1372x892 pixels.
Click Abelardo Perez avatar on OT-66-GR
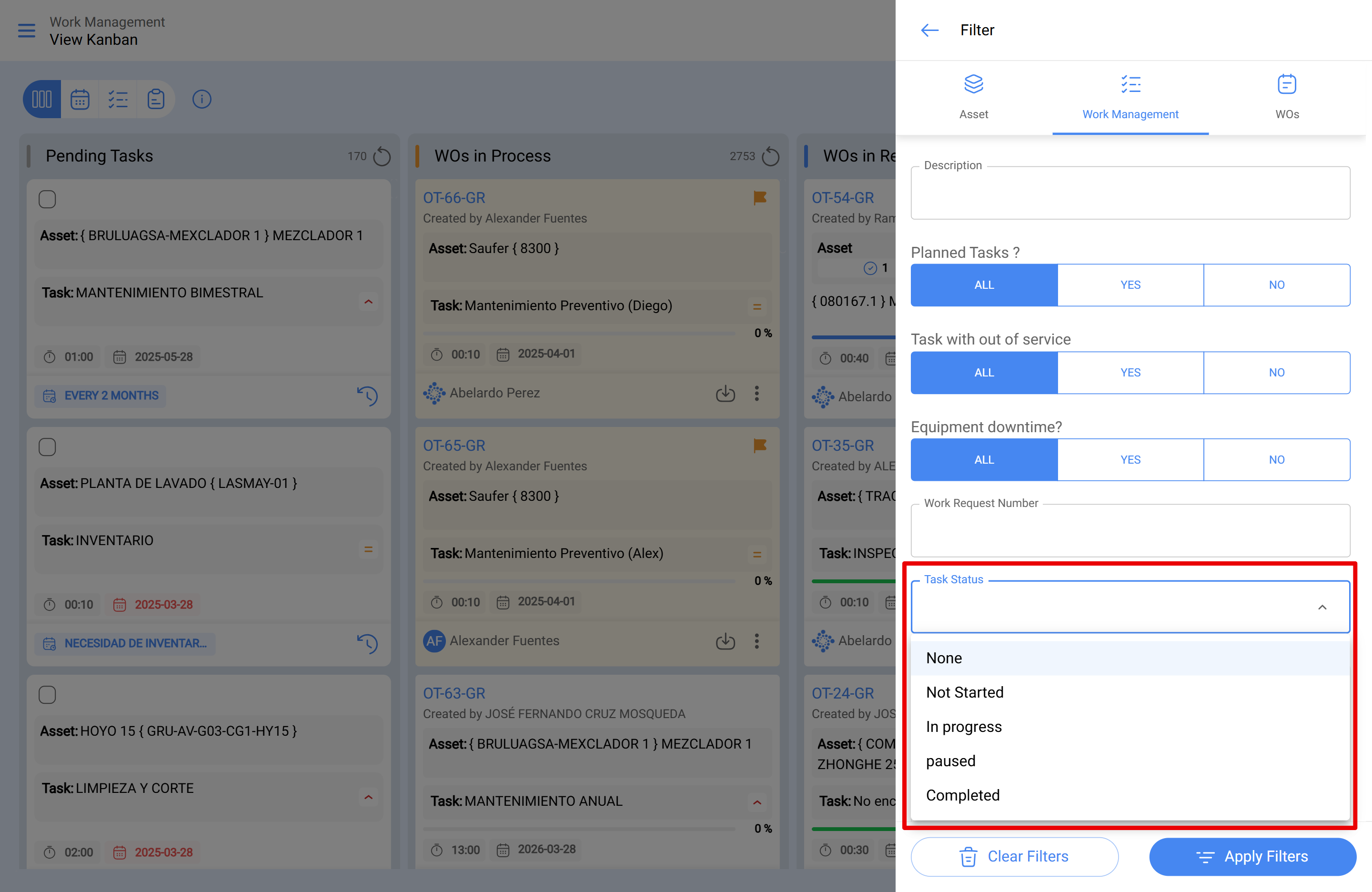click(x=434, y=393)
